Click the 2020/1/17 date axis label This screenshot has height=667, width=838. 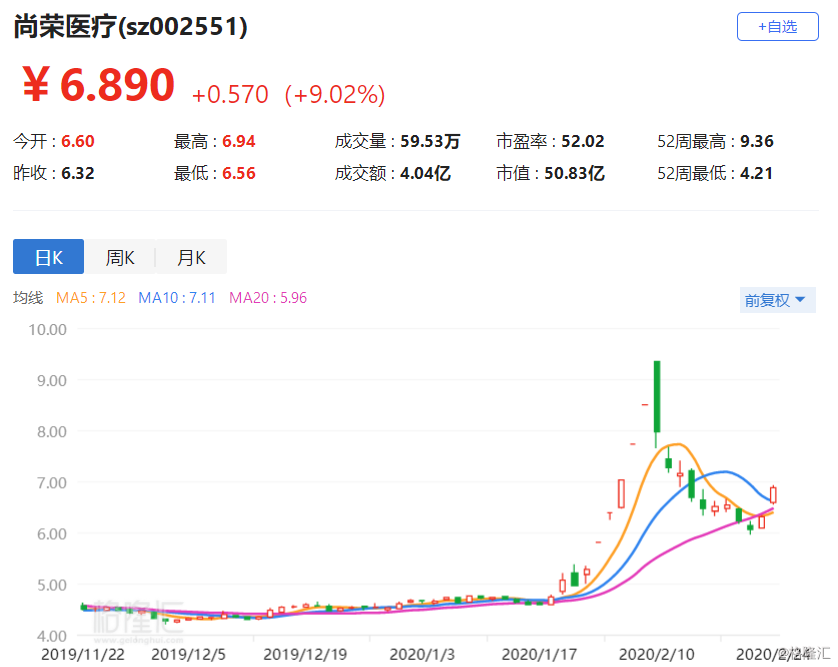[x=539, y=654]
